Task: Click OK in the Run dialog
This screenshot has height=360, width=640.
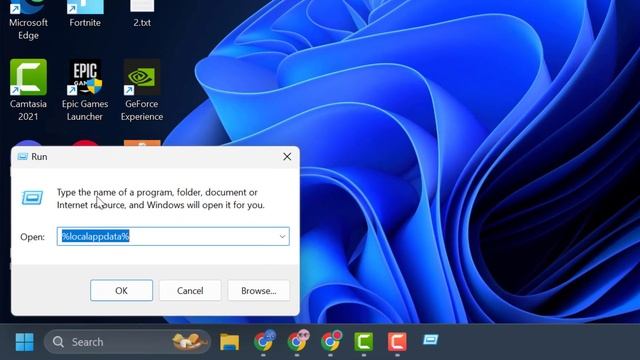Action: [x=121, y=291]
